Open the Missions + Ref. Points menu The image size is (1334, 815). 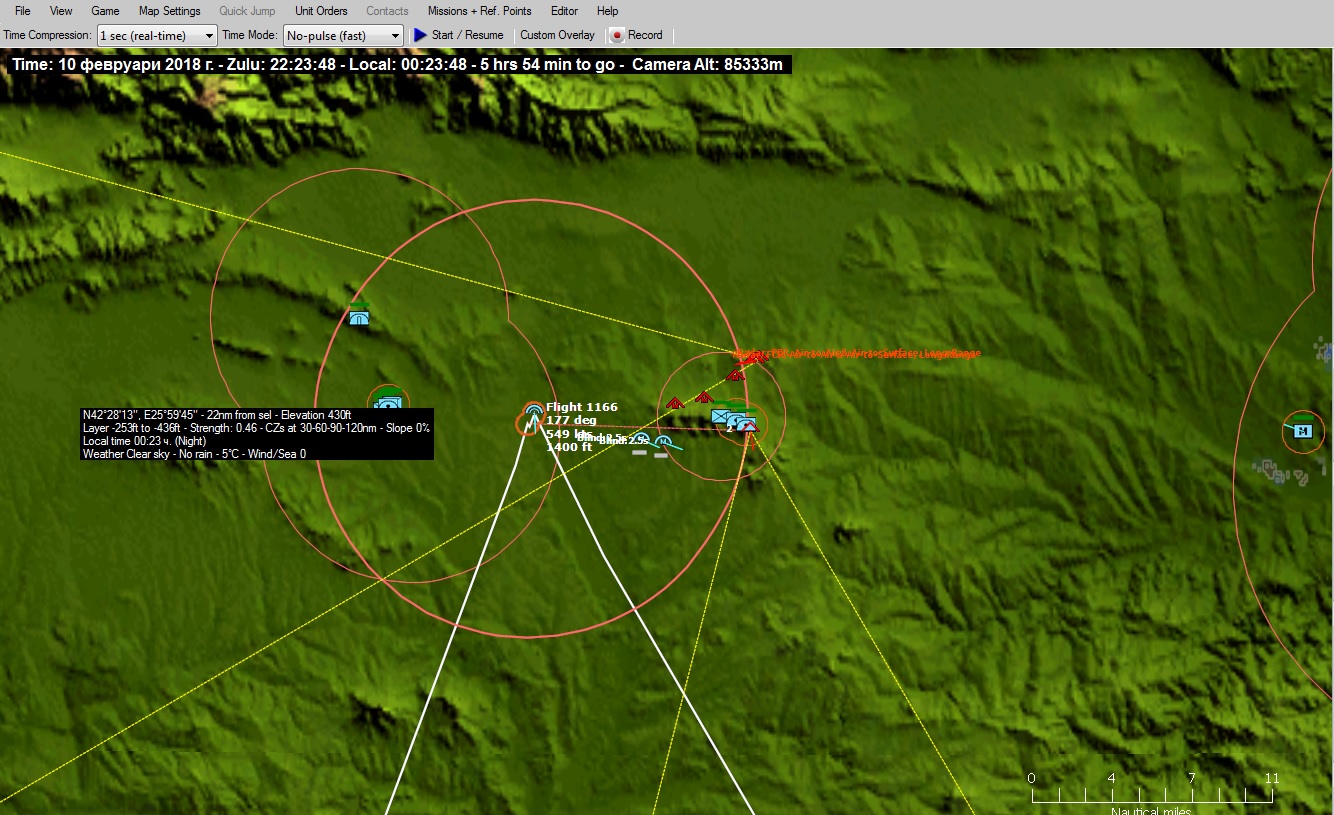point(479,11)
